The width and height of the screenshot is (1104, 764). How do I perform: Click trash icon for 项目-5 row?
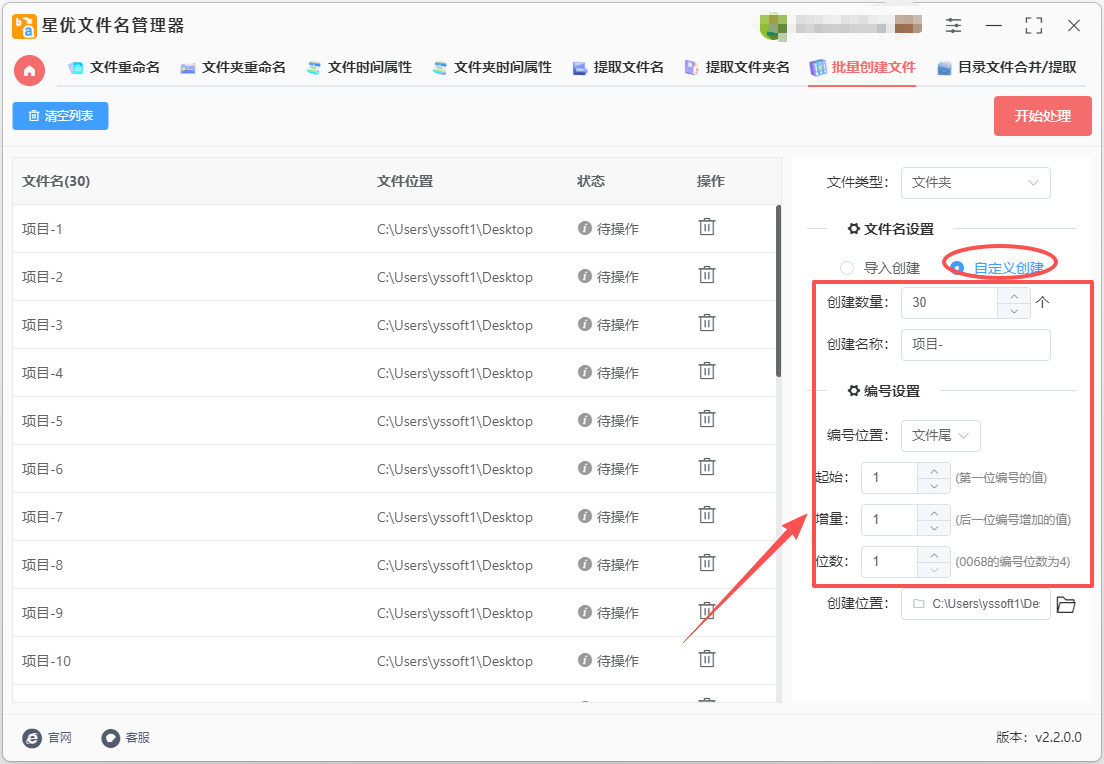click(x=707, y=419)
